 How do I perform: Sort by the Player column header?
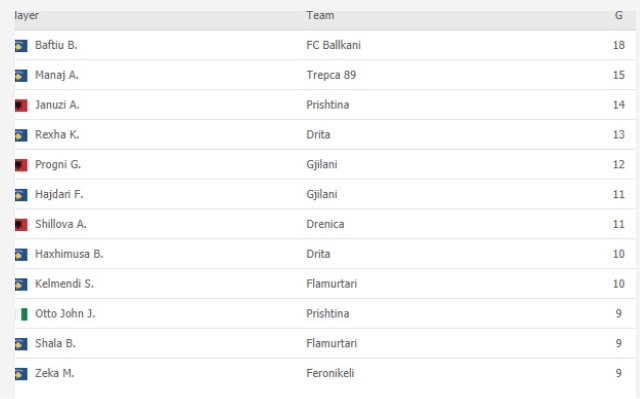tap(27, 16)
